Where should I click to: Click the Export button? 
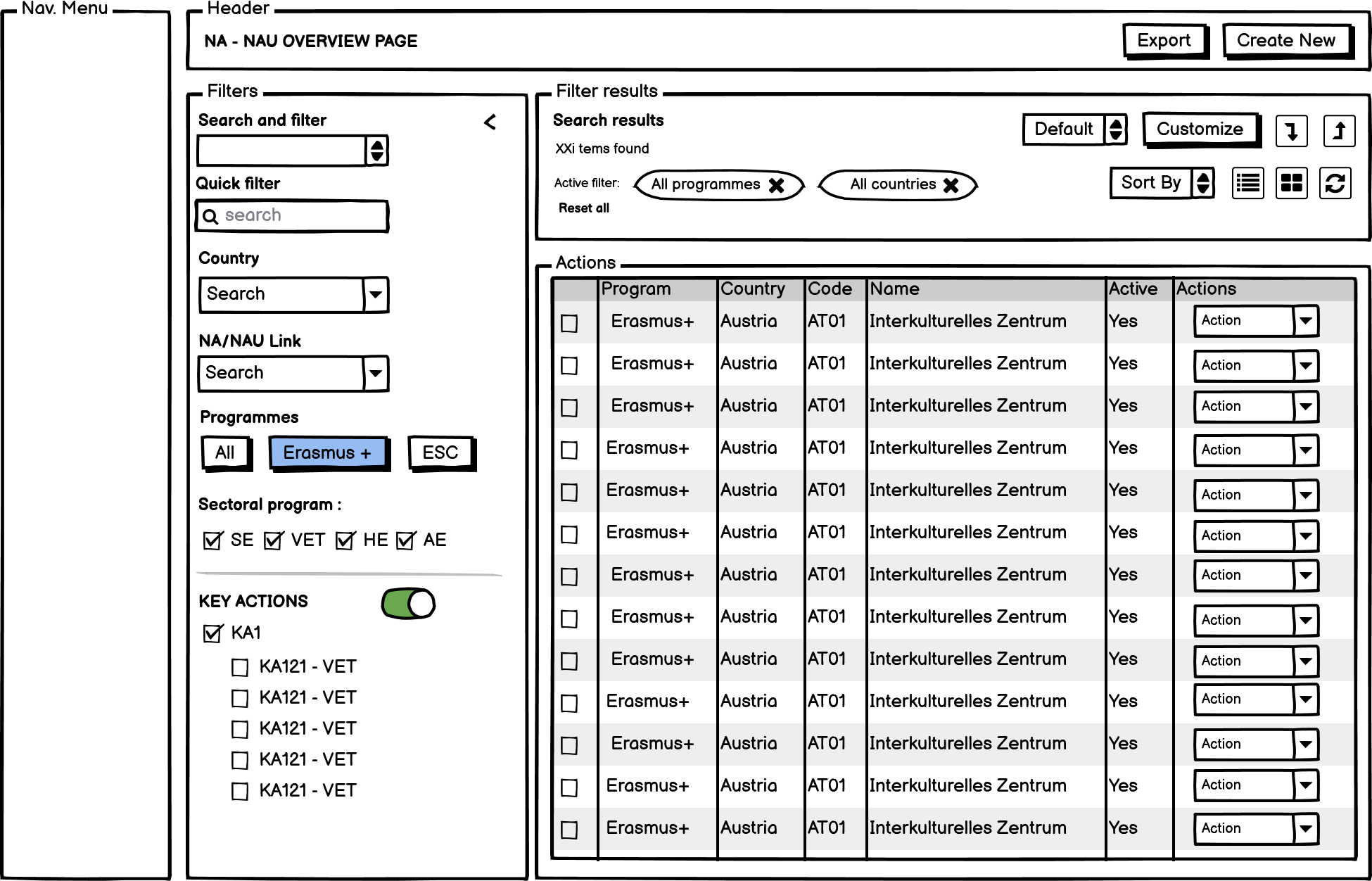click(x=1164, y=41)
